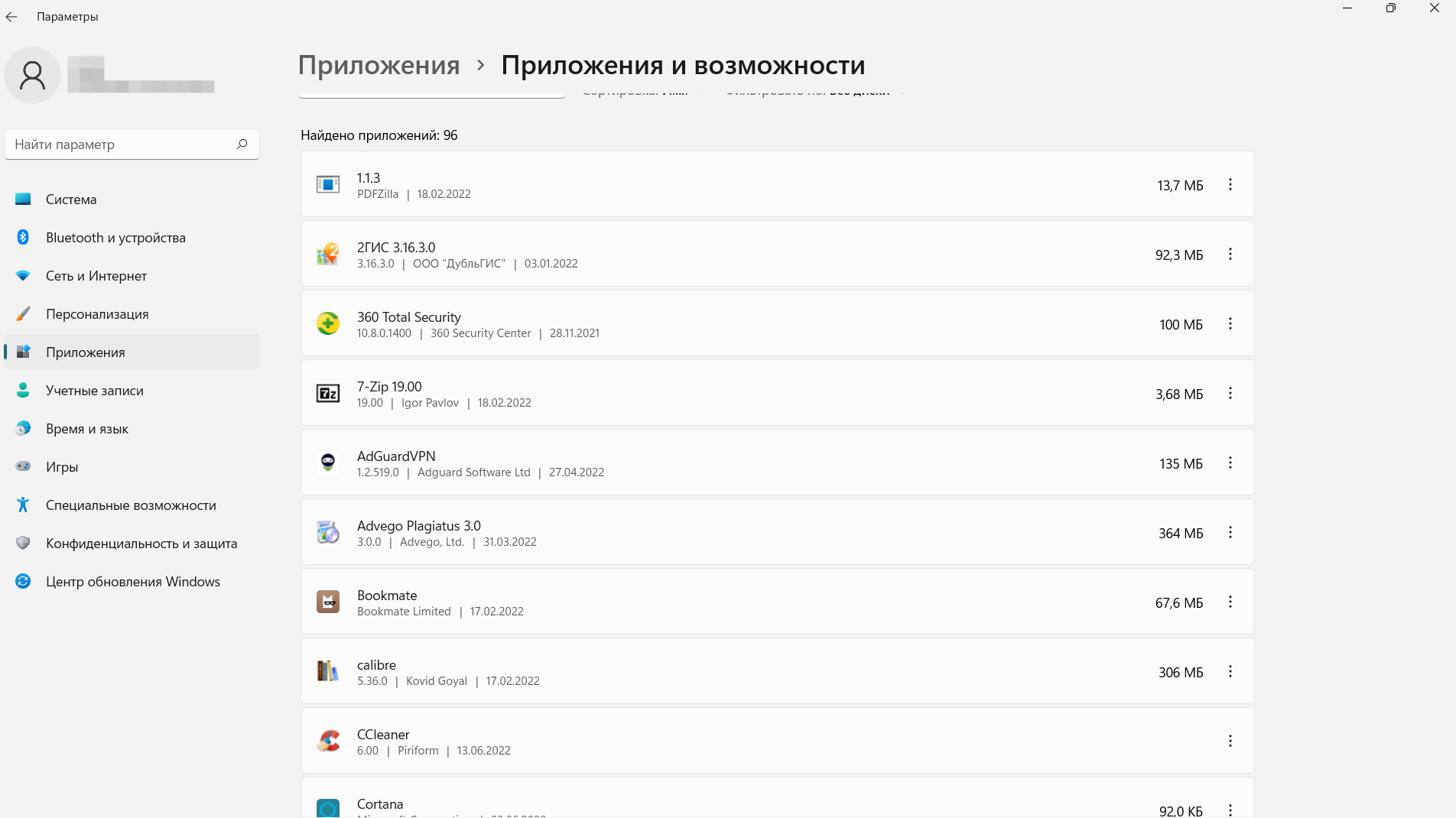Click the CCleaner app icon
This screenshot has width=1456, height=818.
point(328,741)
